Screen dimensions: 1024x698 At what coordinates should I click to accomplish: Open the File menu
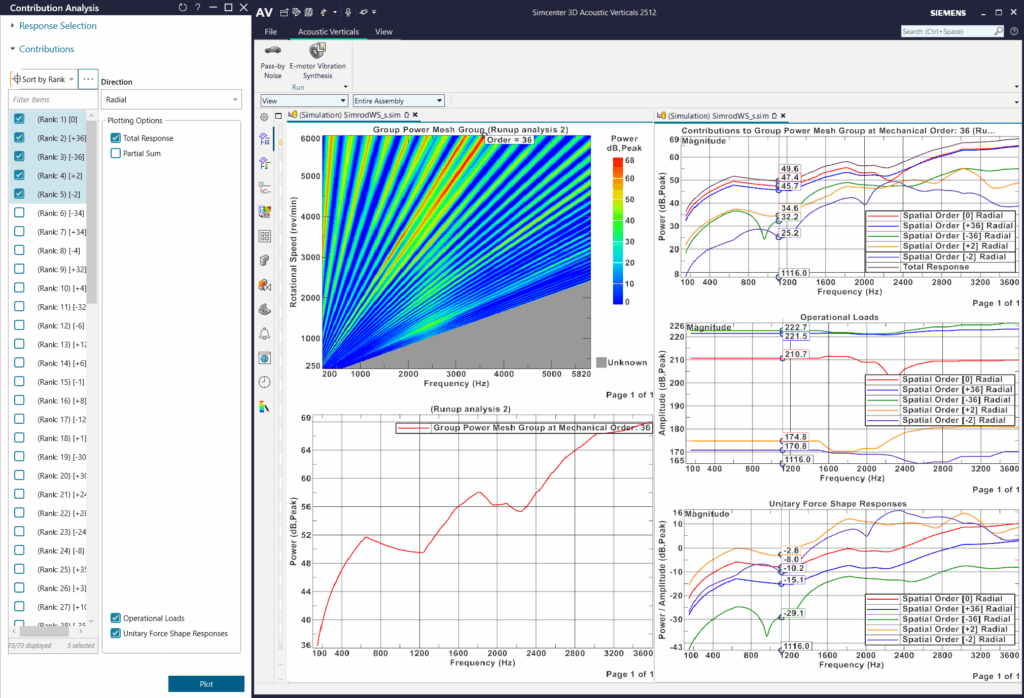click(x=270, y=32)
